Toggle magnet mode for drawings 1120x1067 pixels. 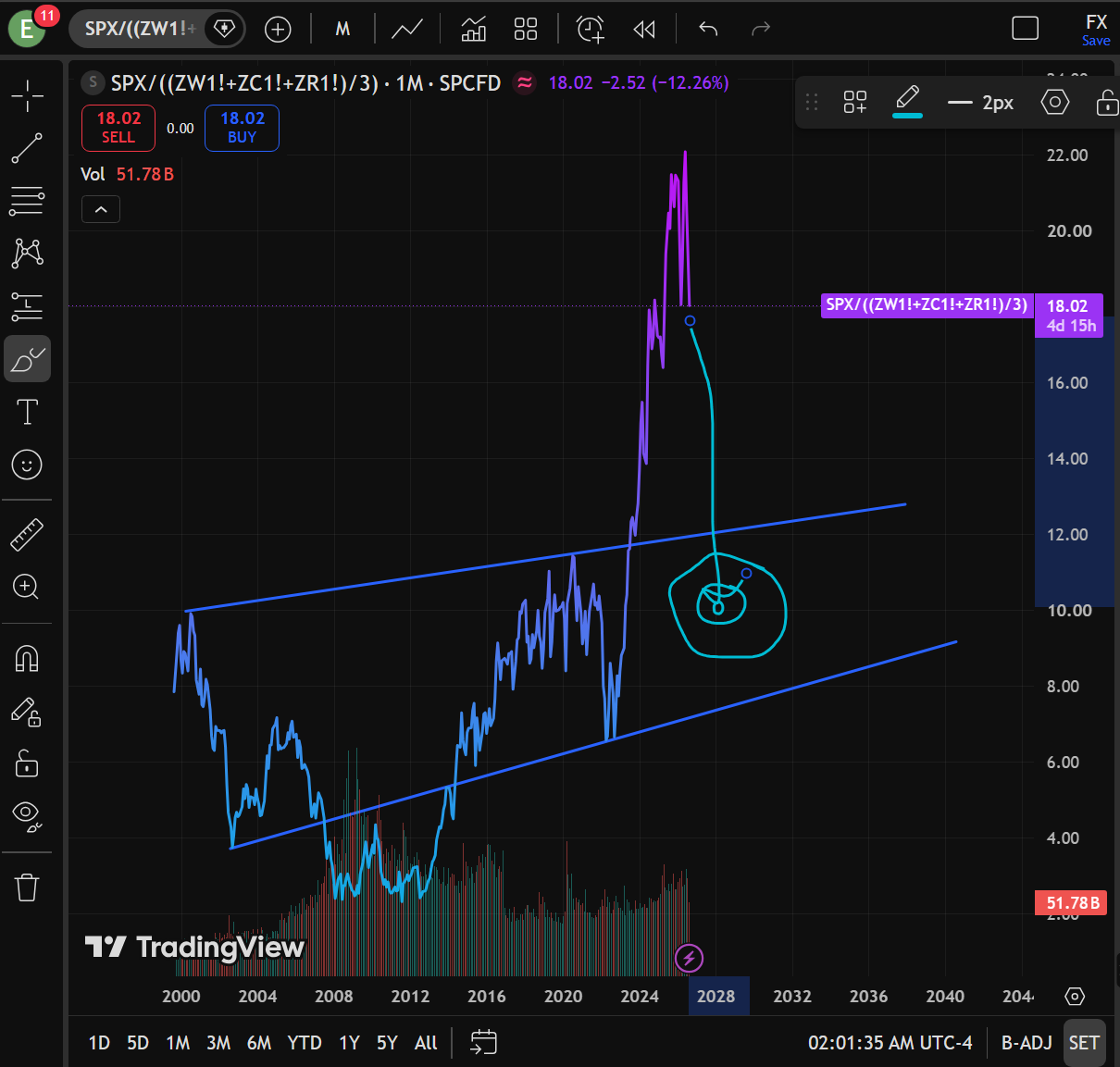[x=28, y=659]
